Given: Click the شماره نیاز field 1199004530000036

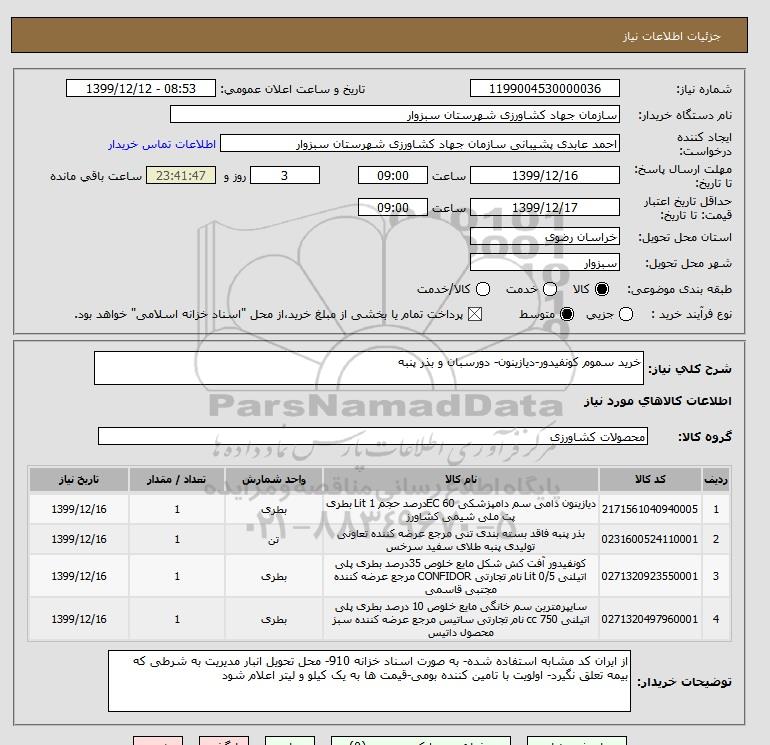Looking at the screenshot, I should [x=545, y=88].
